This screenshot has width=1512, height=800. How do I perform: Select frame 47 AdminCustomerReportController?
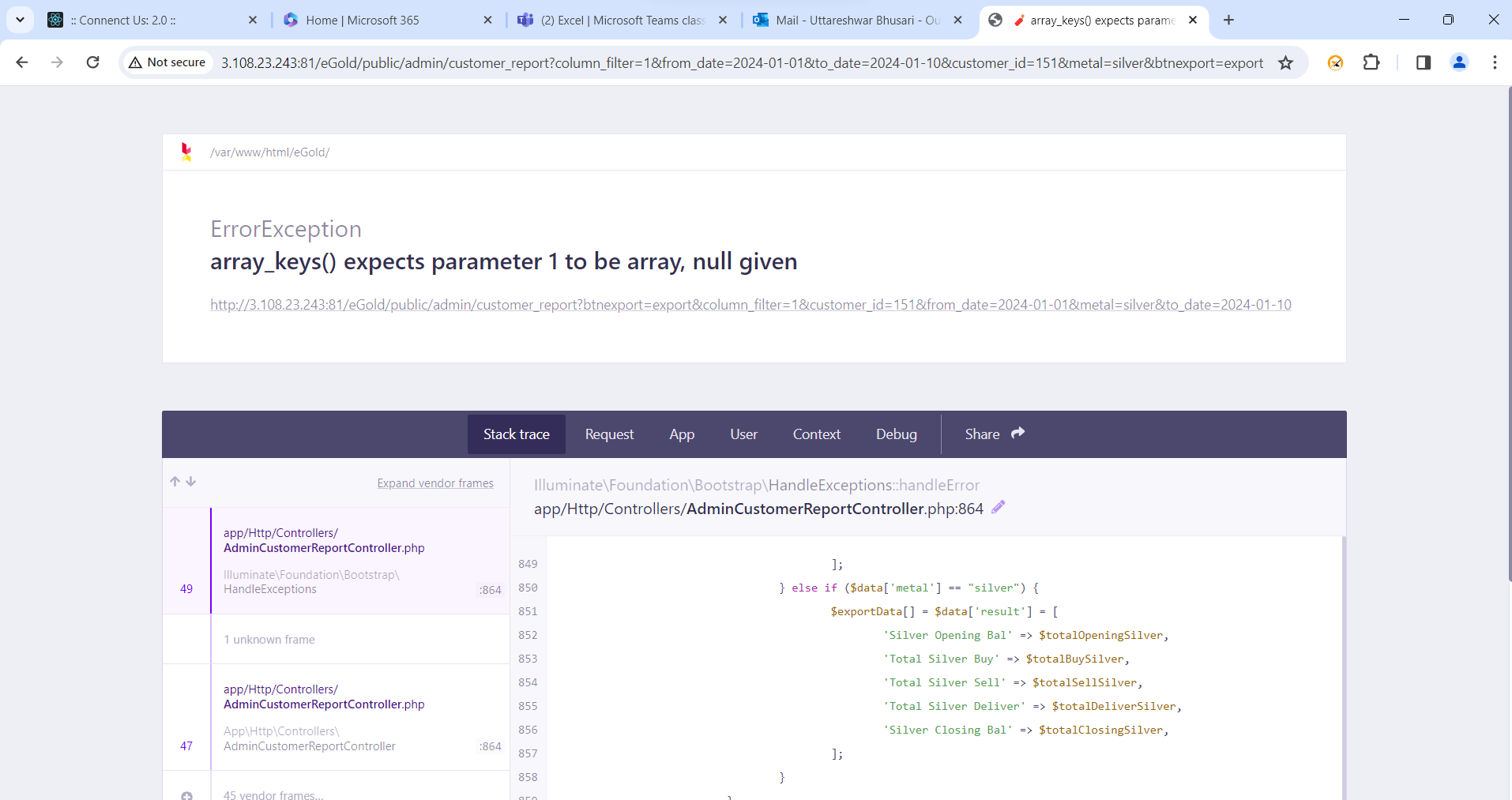tap(337, 717)
